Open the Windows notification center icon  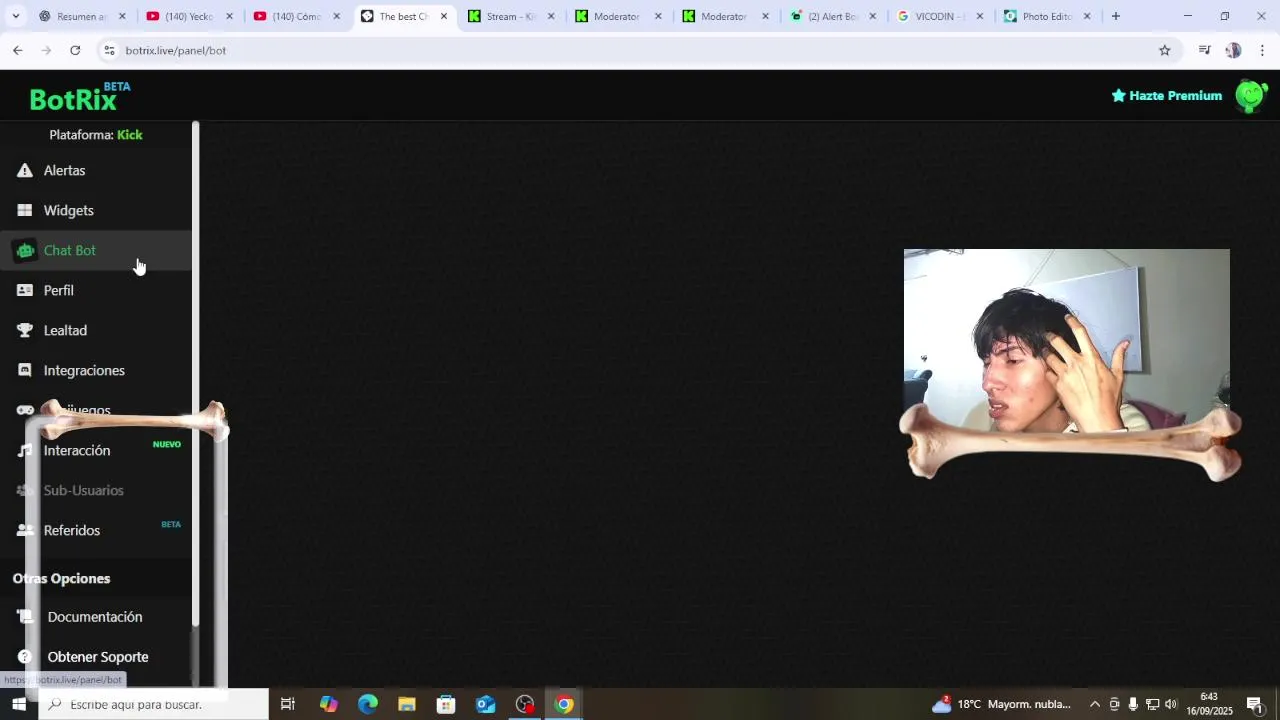(x=1254, y=704)
